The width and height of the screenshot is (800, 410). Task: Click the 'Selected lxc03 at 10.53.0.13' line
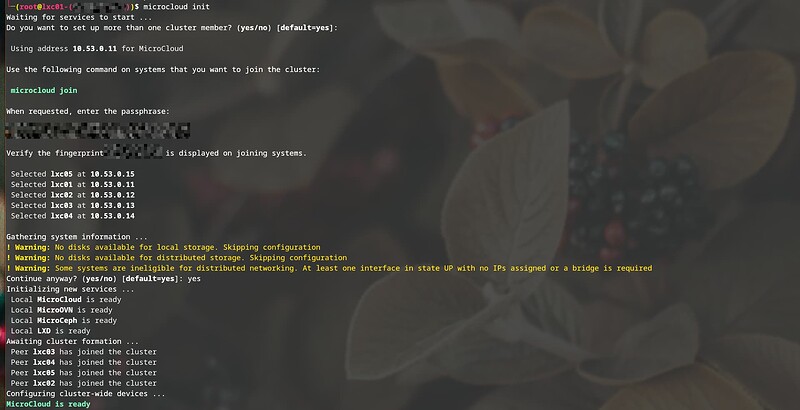pos(72,206)
